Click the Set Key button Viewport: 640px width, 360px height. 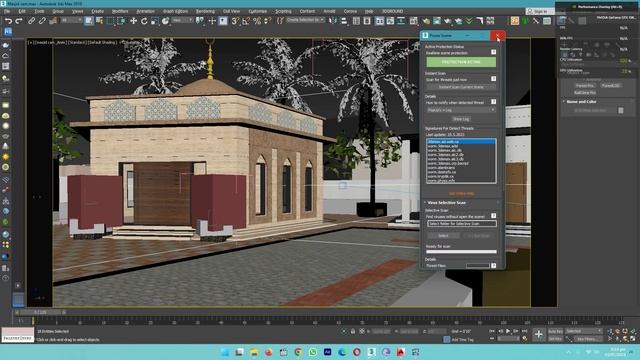(x=555, y=339)
